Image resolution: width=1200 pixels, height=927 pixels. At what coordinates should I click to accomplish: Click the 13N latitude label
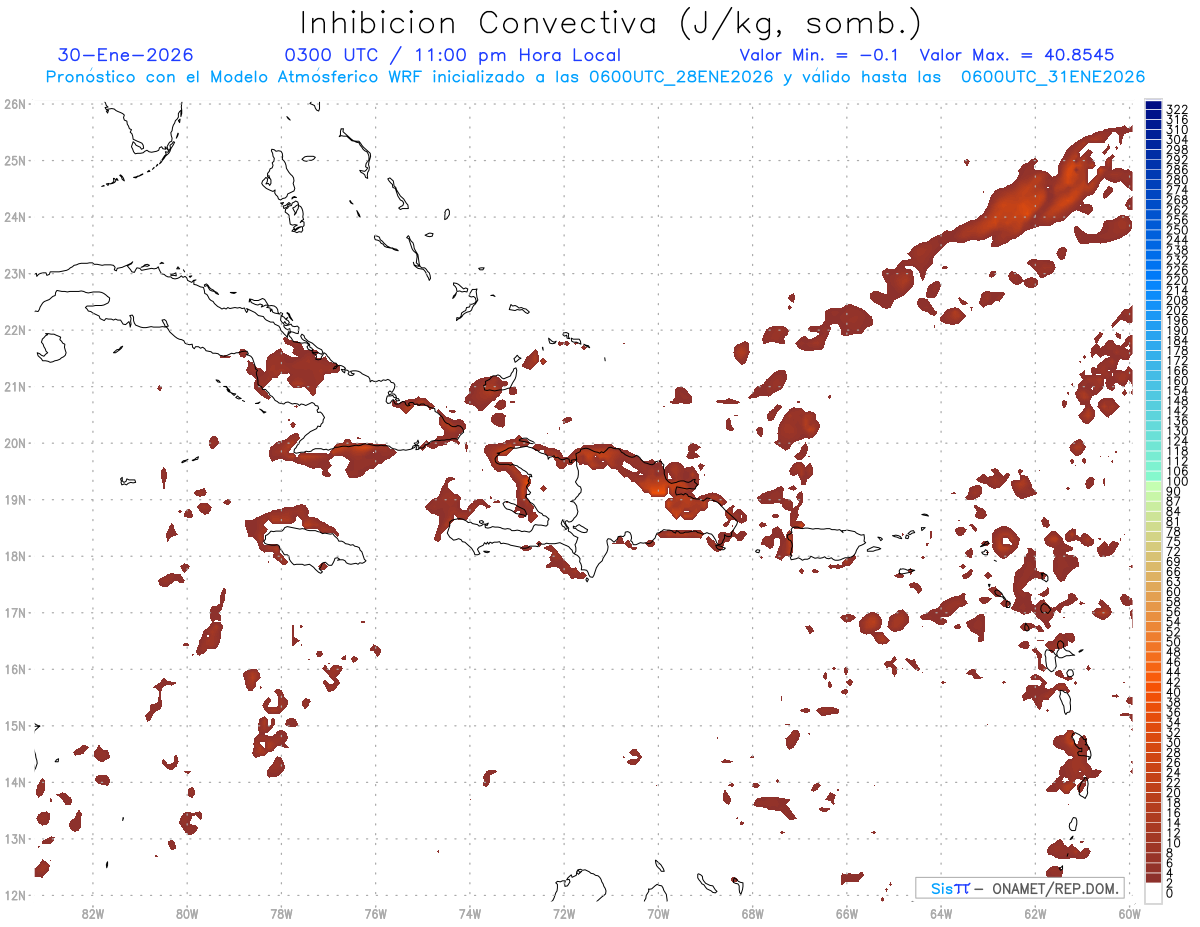coord(15,839)
